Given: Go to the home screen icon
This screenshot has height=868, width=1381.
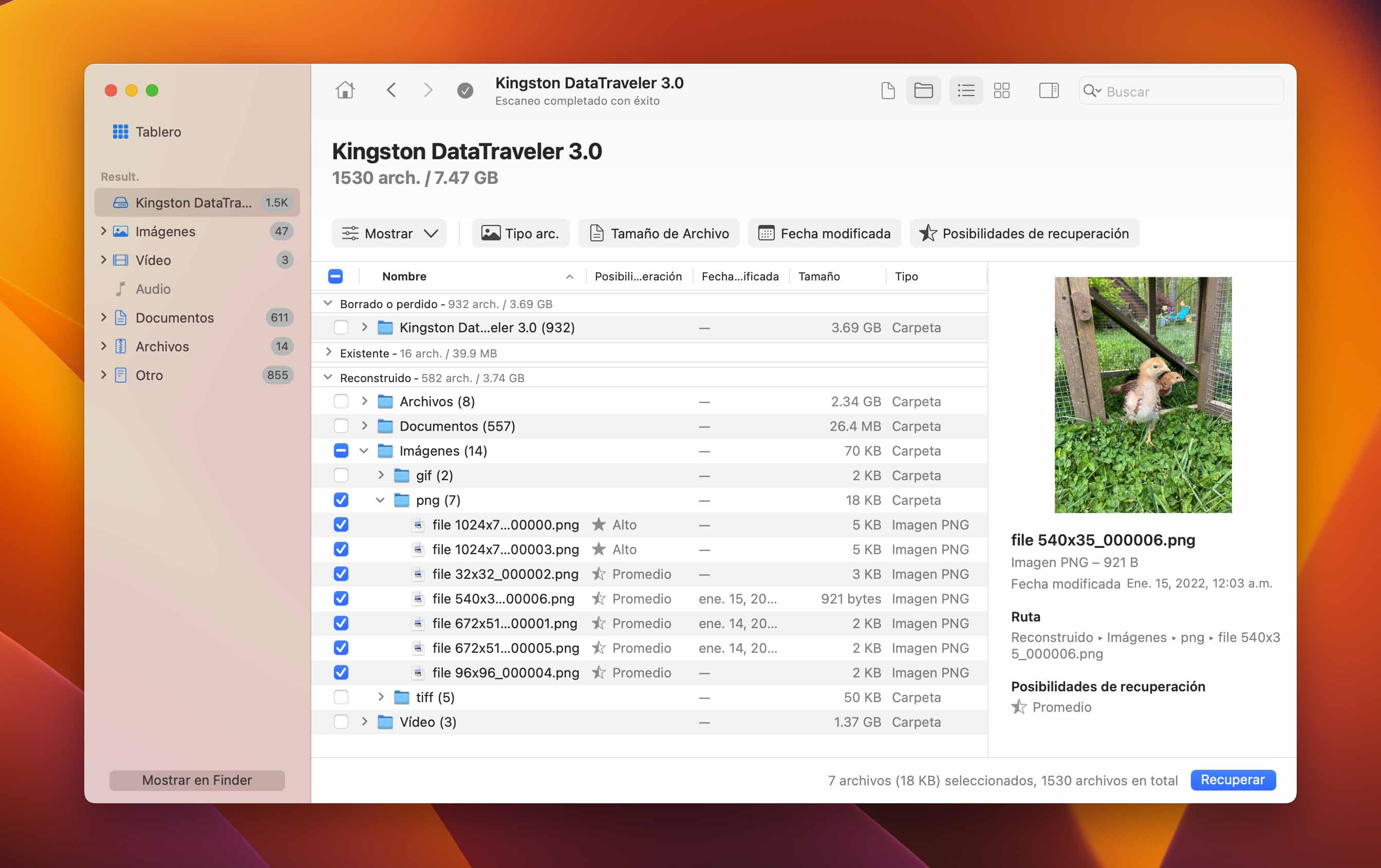Looking at the screenshot, I should click(x=345, y=90).
